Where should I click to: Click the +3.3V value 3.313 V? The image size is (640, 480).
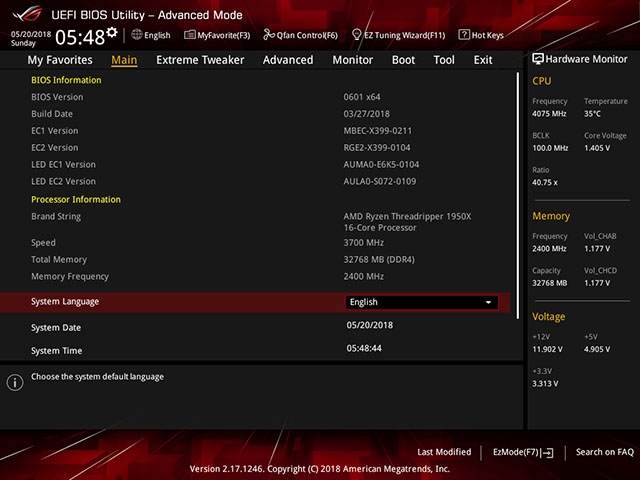coord(545,384)
